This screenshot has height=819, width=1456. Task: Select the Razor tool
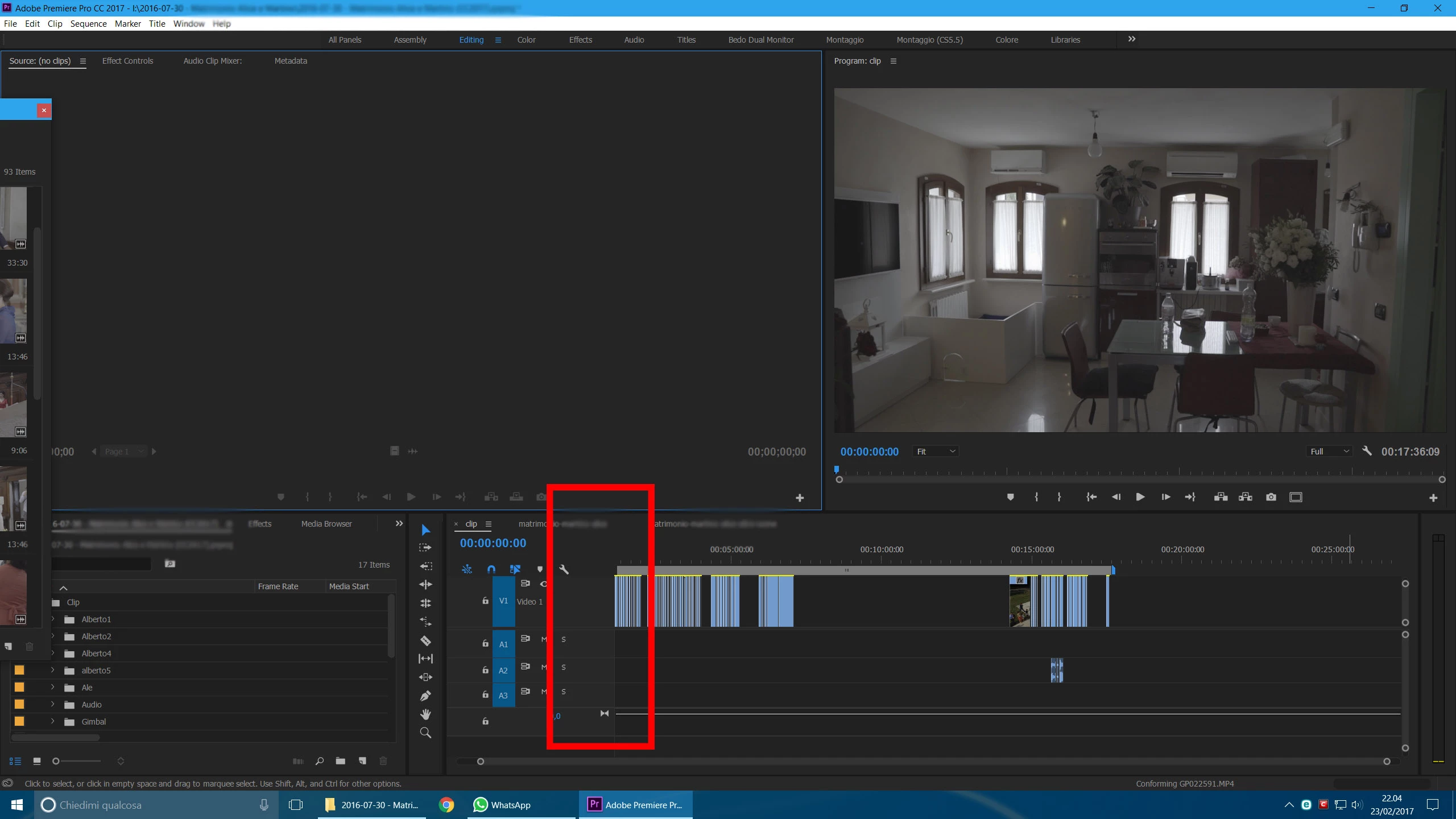point(425,641)
